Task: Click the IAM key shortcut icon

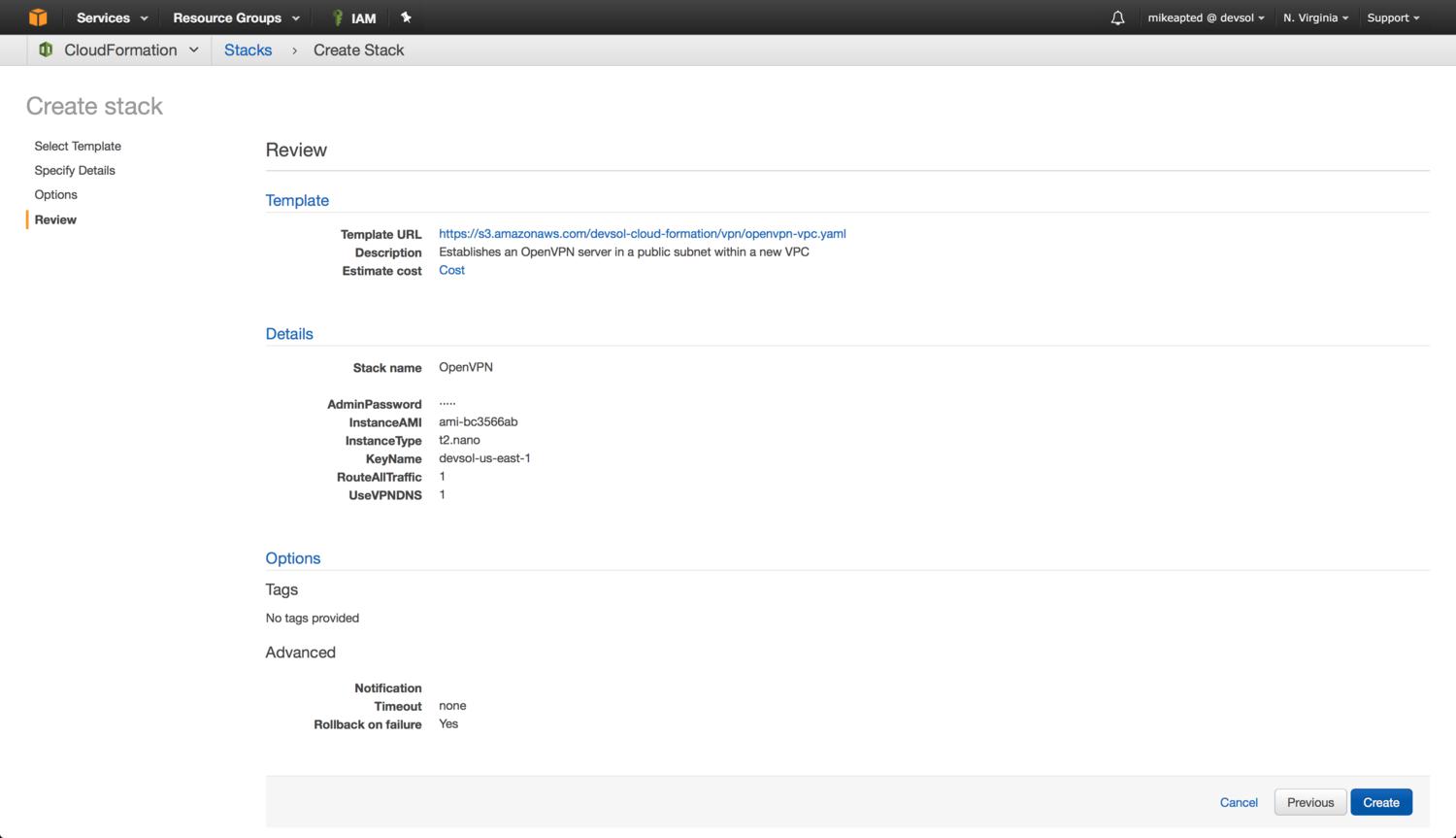Action: click(x=338, y=17)
